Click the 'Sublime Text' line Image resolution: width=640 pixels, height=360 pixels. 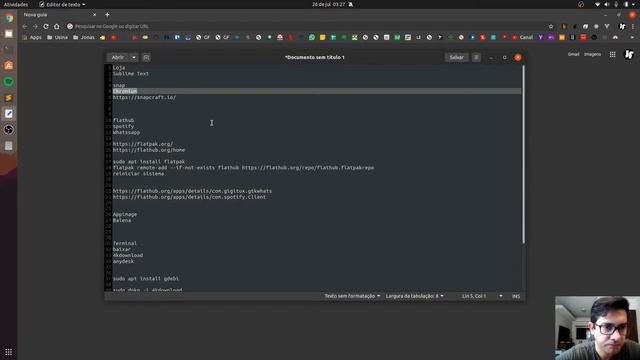coord(131,73)
